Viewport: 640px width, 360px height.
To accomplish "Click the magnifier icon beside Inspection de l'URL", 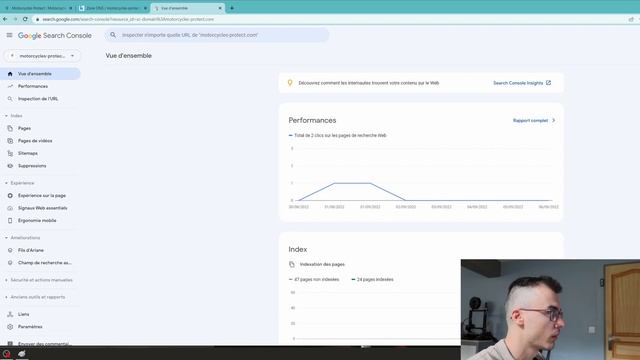I will [10, 99].
